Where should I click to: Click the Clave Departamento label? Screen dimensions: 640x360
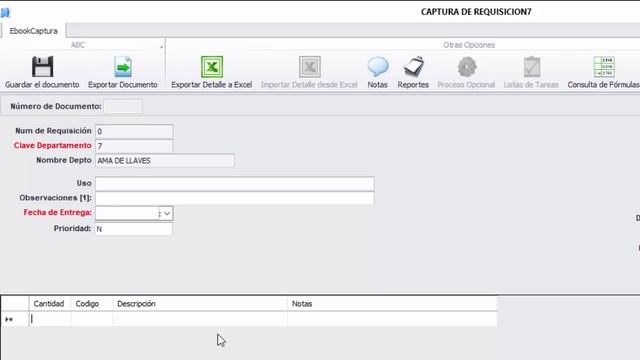[x=53, y=146]
